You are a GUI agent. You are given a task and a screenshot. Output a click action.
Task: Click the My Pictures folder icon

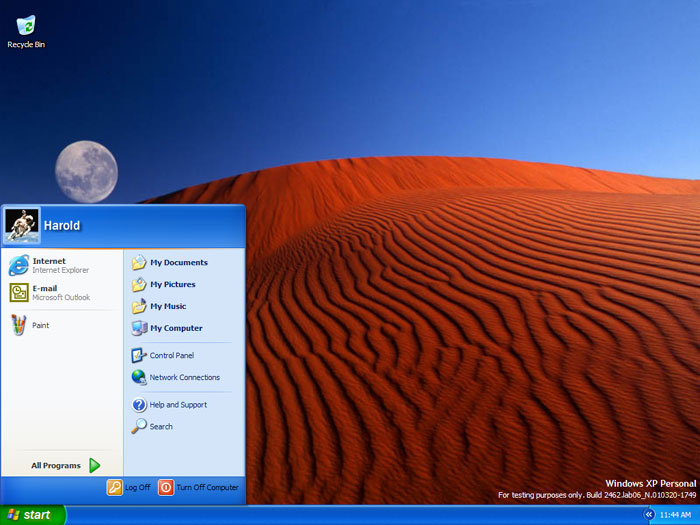139,284
